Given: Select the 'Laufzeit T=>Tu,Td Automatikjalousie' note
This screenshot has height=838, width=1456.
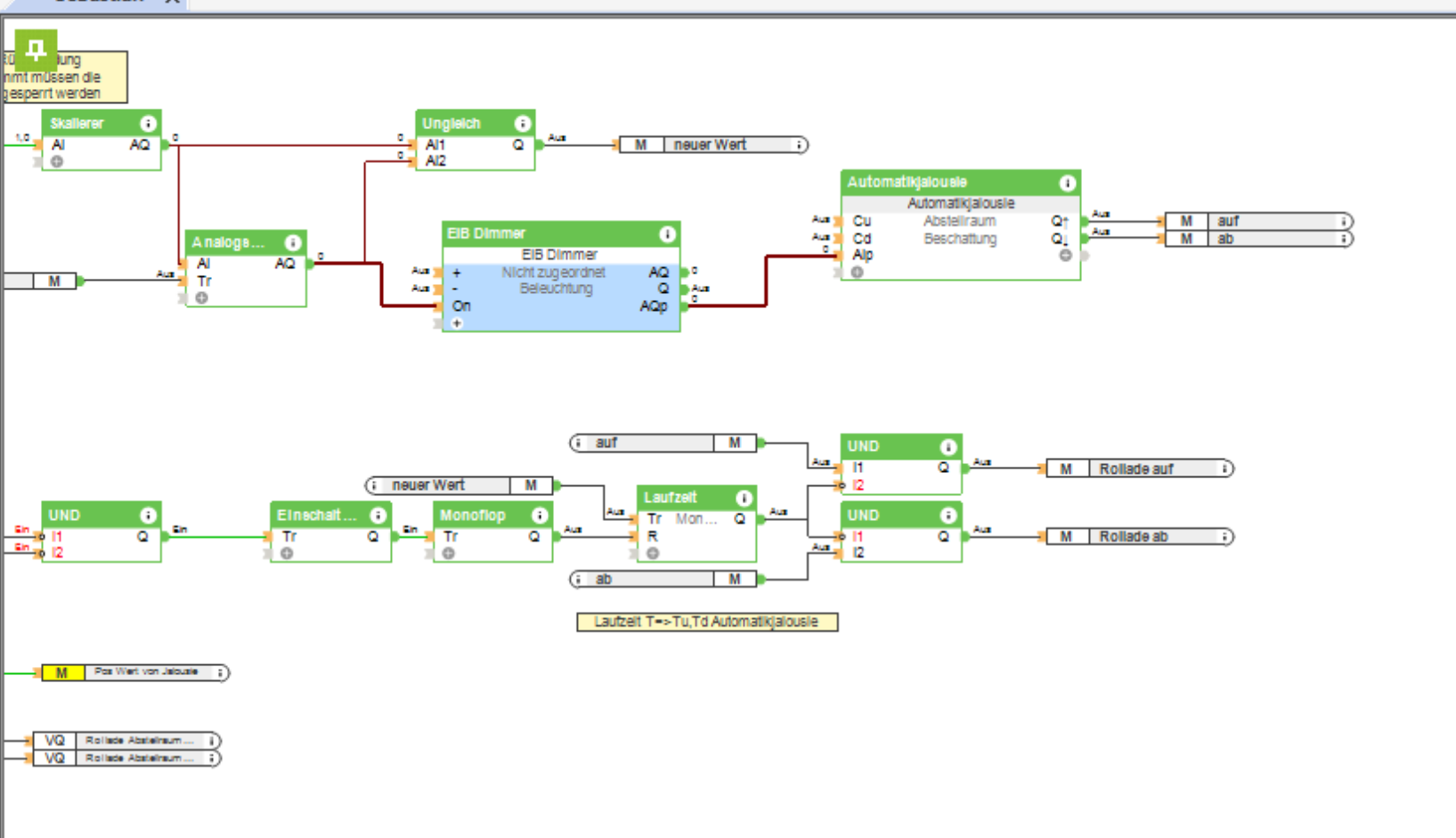Looking at the screenshot, I should pos(707,622).
